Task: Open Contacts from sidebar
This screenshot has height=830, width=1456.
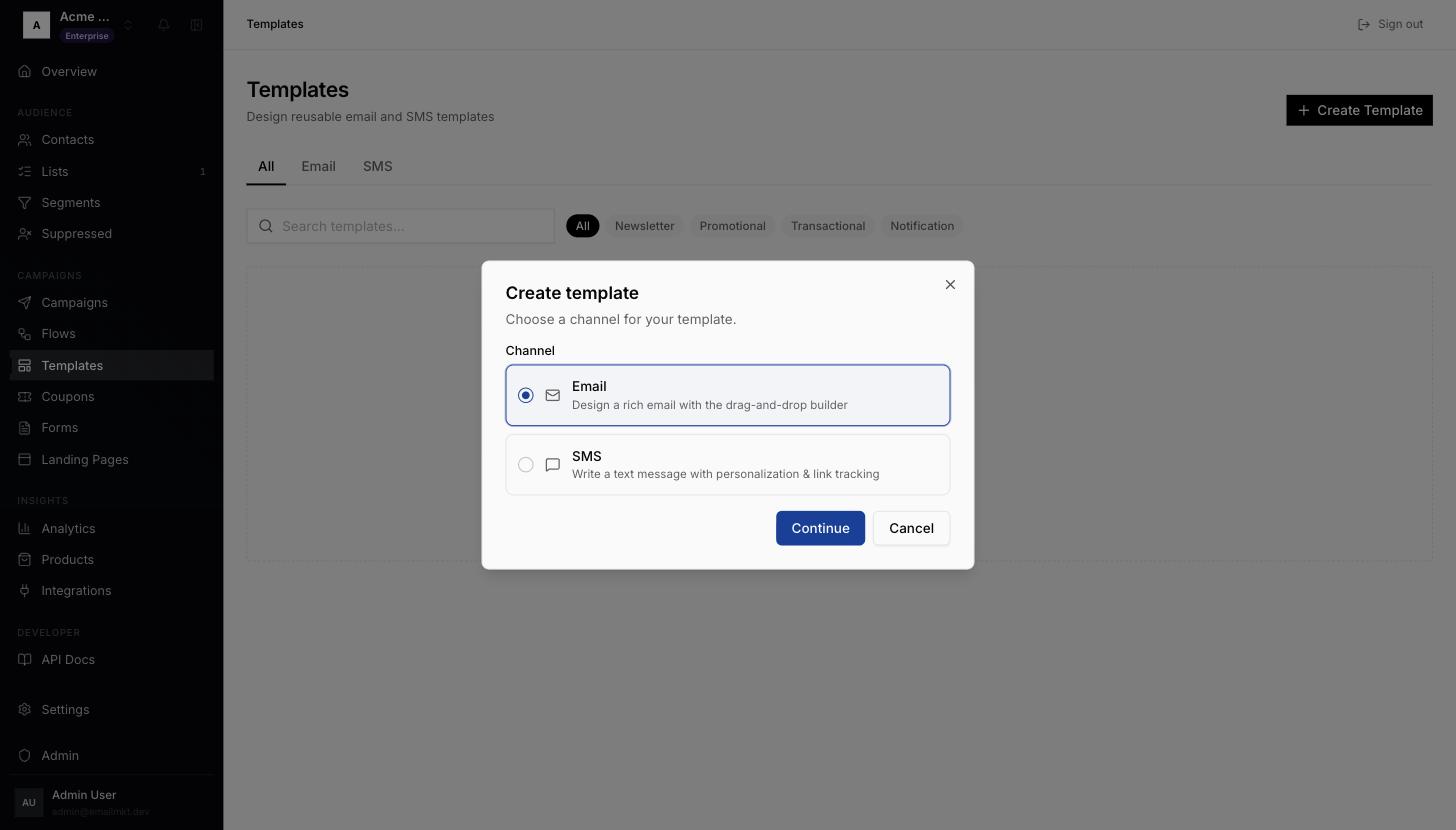Action: click(x=112, y=140)
